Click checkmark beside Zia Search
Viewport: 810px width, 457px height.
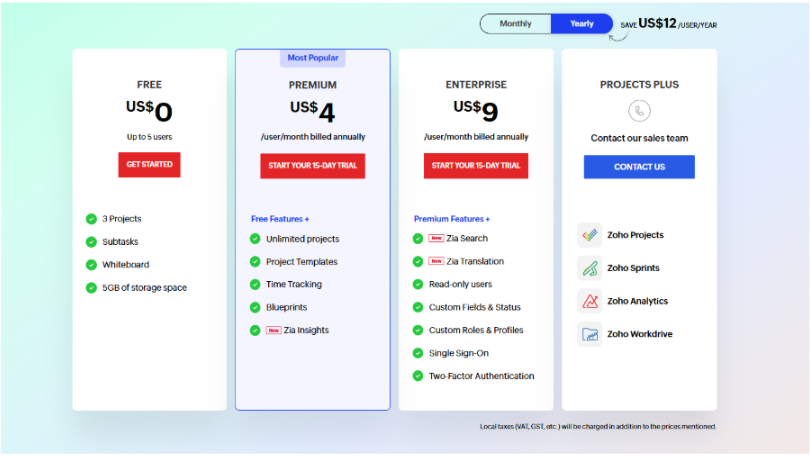418,239
